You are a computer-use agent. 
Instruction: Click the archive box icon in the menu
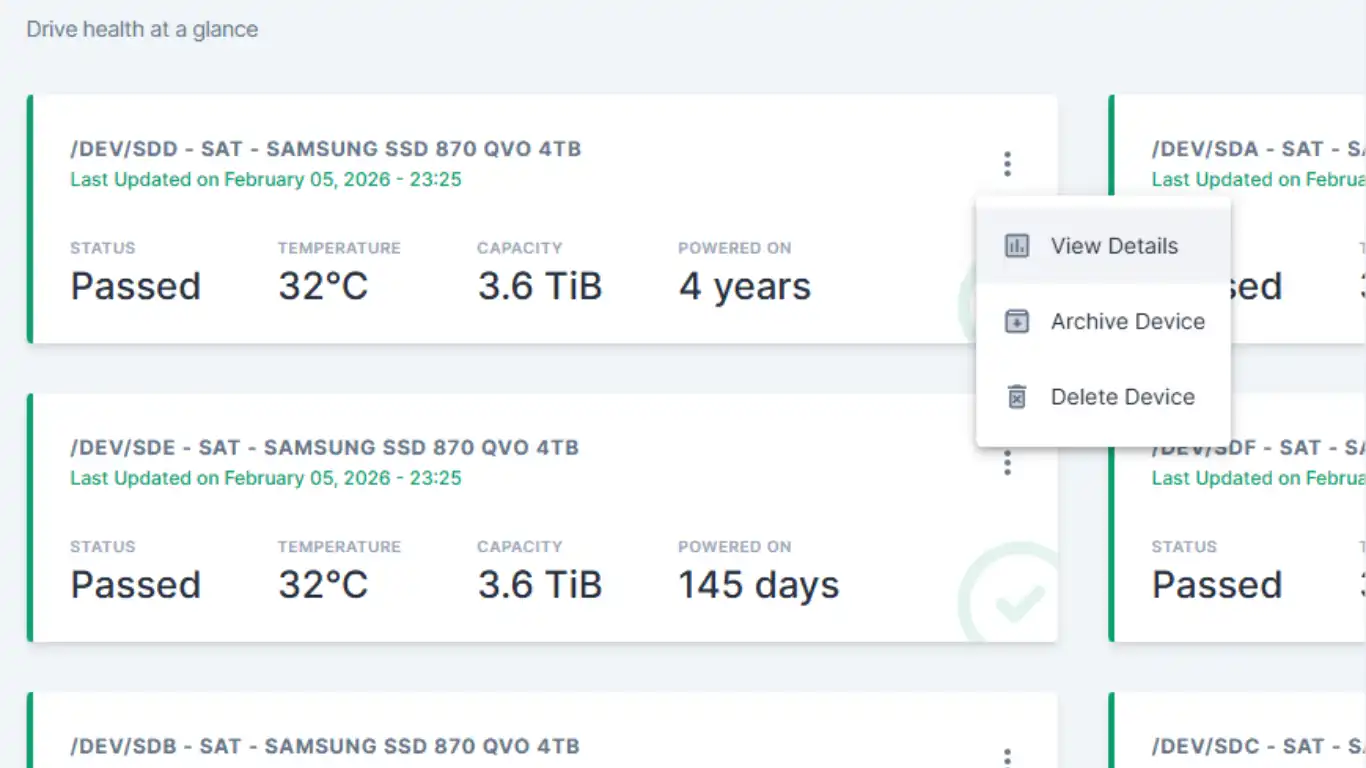pyautogui.click(x=1016, y=322)
